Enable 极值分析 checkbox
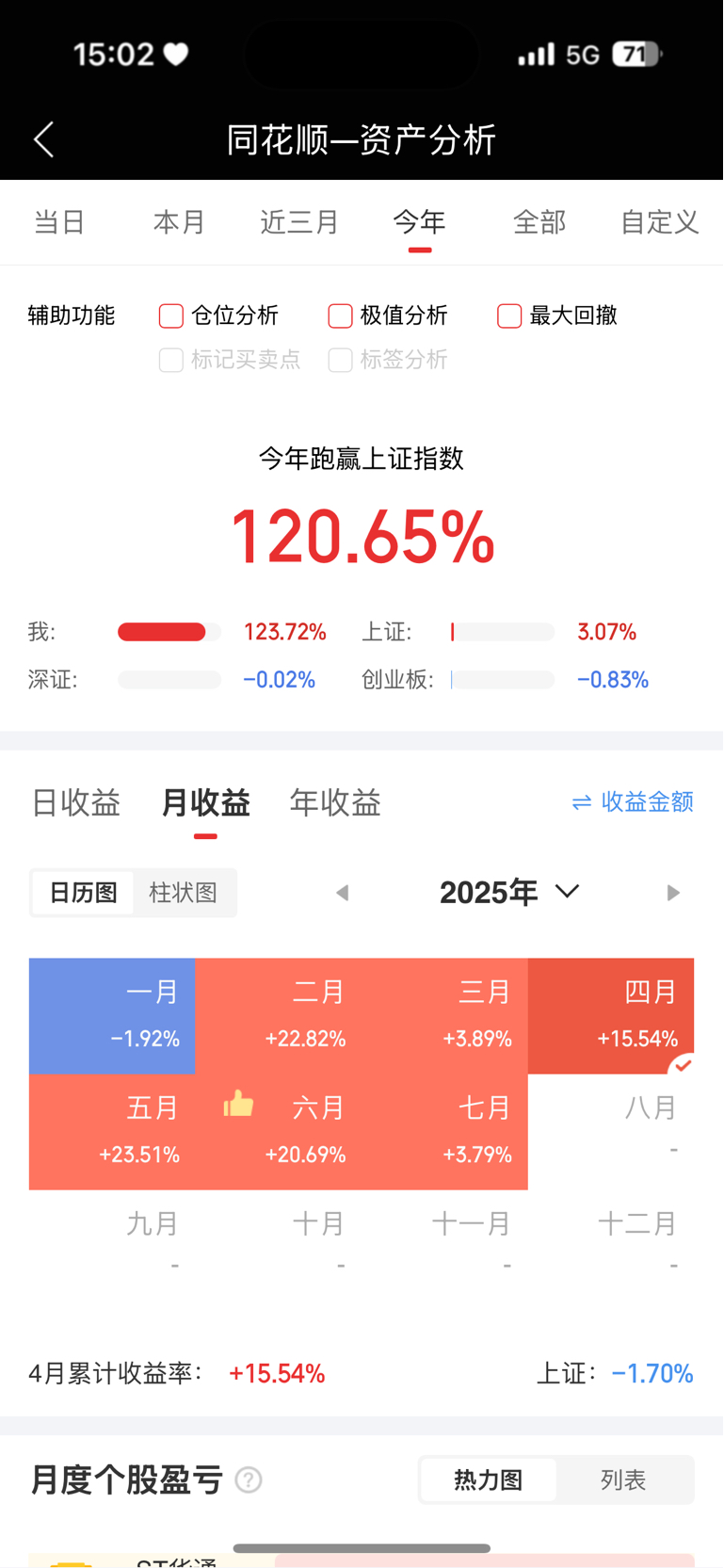Viewport: 724px width, 1568px height. (x=340, y=315)
